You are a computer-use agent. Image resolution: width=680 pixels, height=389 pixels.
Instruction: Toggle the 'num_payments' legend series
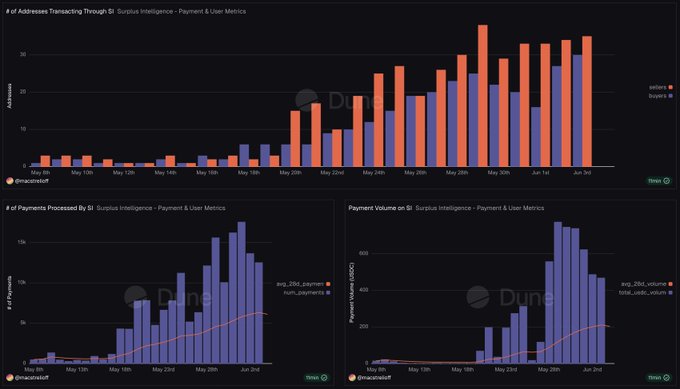[307, 293]
